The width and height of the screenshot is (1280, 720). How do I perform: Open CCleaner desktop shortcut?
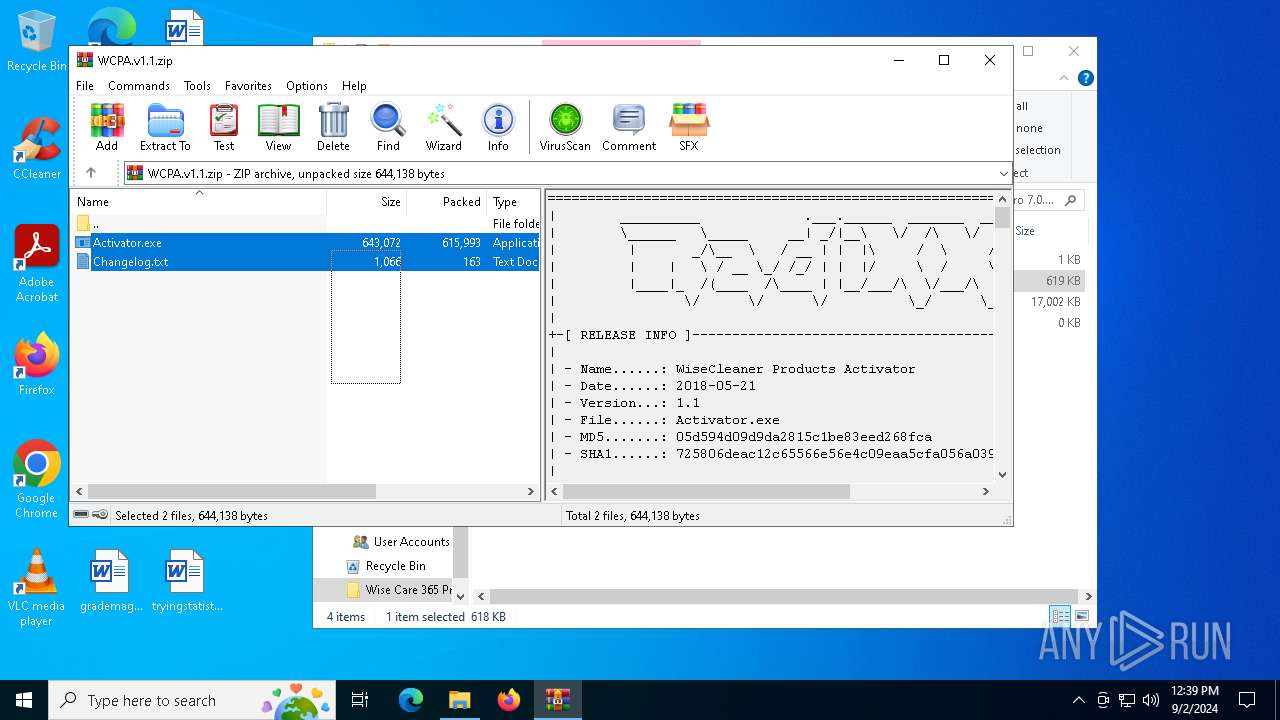click(36, 149)
